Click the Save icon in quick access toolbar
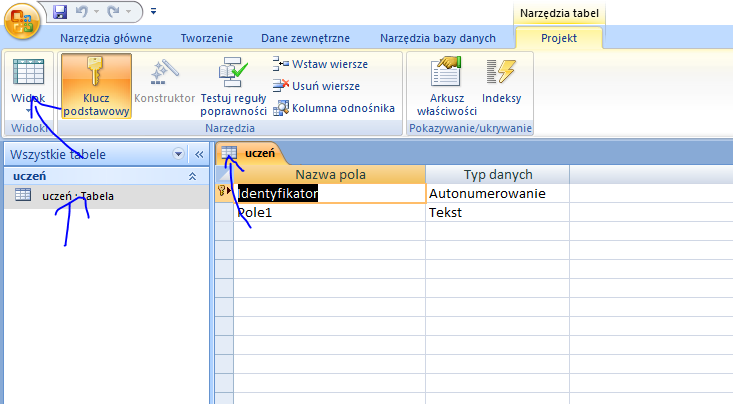 pyautogui.click(x=59, y=13)
